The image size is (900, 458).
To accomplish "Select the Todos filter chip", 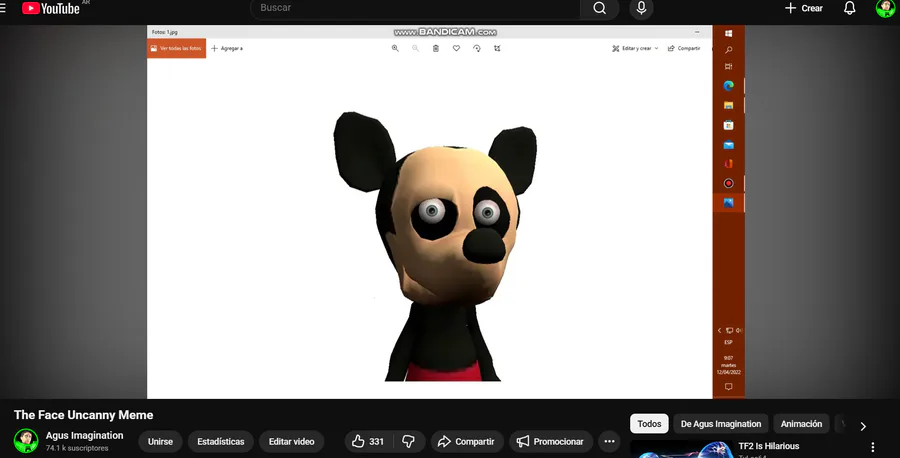I will pos(649,424).
